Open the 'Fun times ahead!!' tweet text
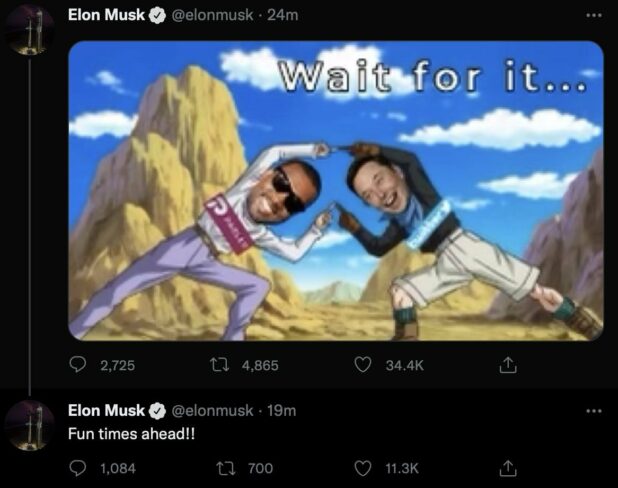The width and height of the screenshot is (618, 488). pyautogui.click(x=131, y=434)
